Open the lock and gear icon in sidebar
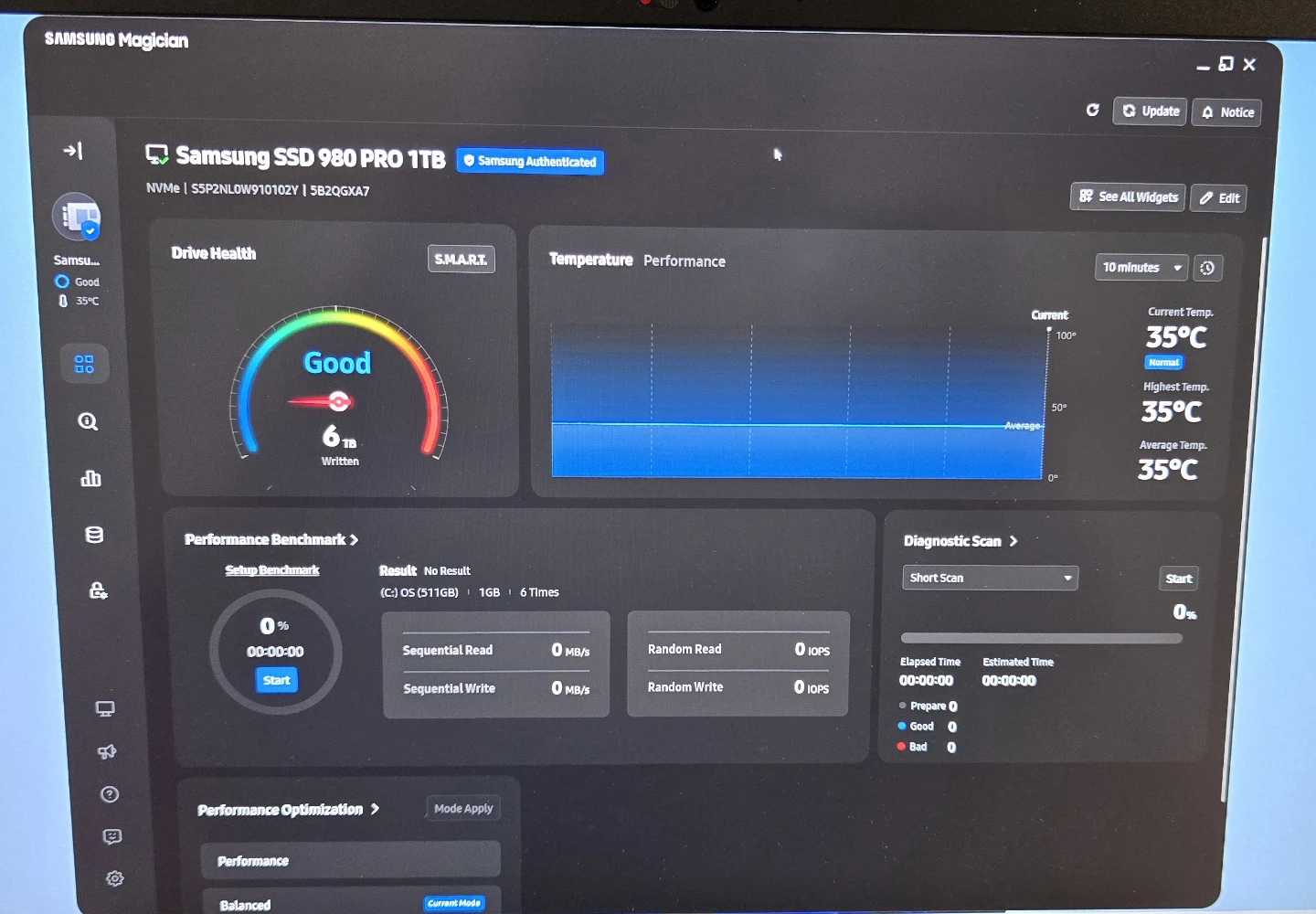The image size is (1316, 914). click(x=98, y=590)
